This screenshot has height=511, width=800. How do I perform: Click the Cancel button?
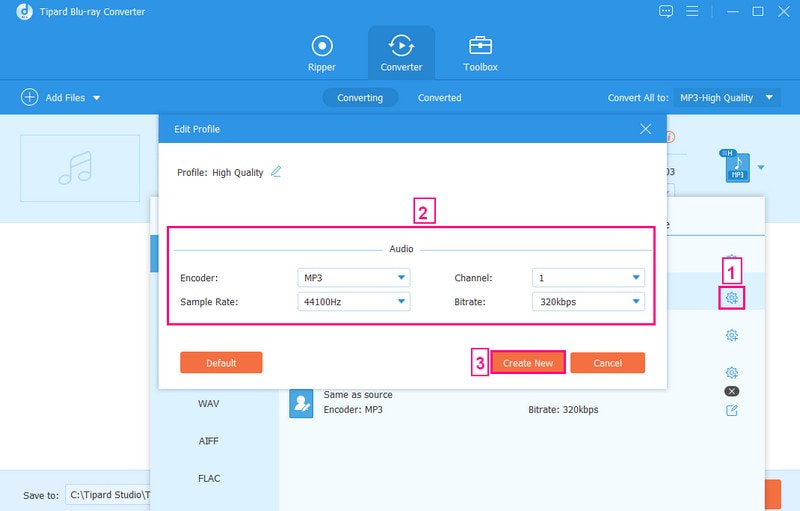click(x=608, y=363)
